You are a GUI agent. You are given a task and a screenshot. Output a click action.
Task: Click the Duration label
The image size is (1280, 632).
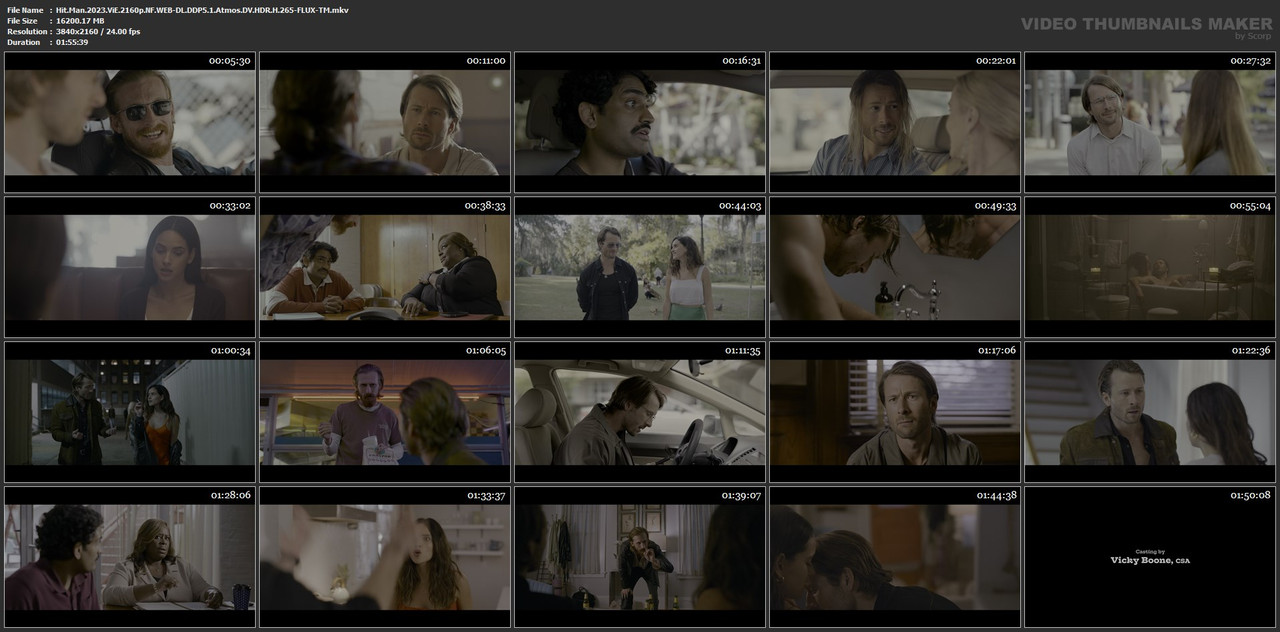coord(24,42)
